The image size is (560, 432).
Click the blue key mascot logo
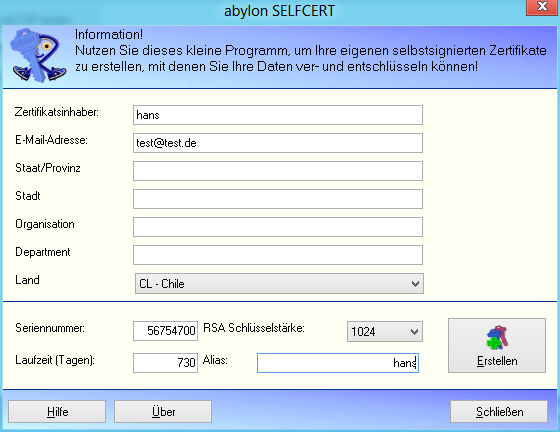coord(38,55)
